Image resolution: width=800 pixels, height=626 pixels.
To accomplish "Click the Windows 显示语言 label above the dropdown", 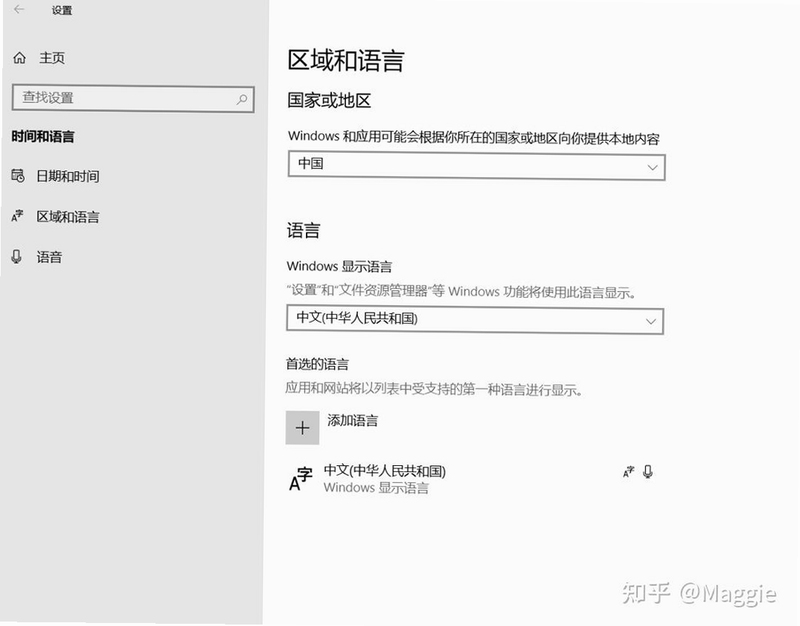I will [339, 266].
